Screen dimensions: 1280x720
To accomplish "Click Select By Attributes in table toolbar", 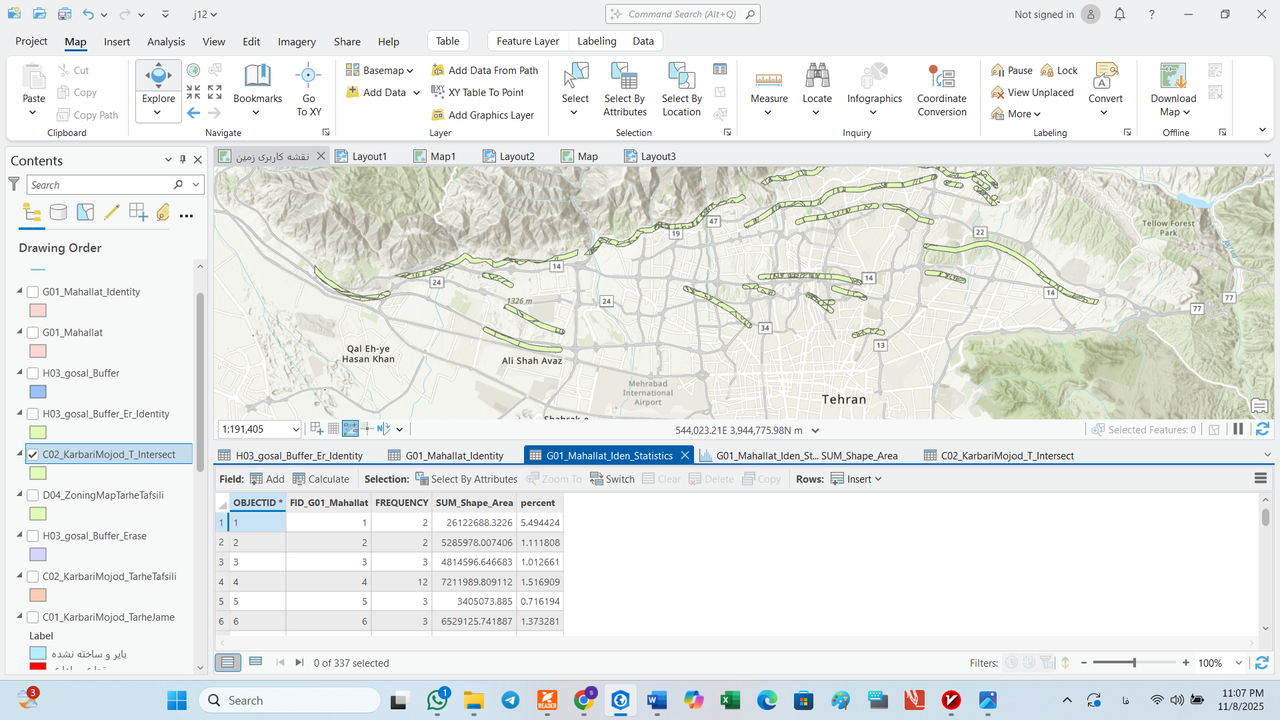I will point(466,479).
